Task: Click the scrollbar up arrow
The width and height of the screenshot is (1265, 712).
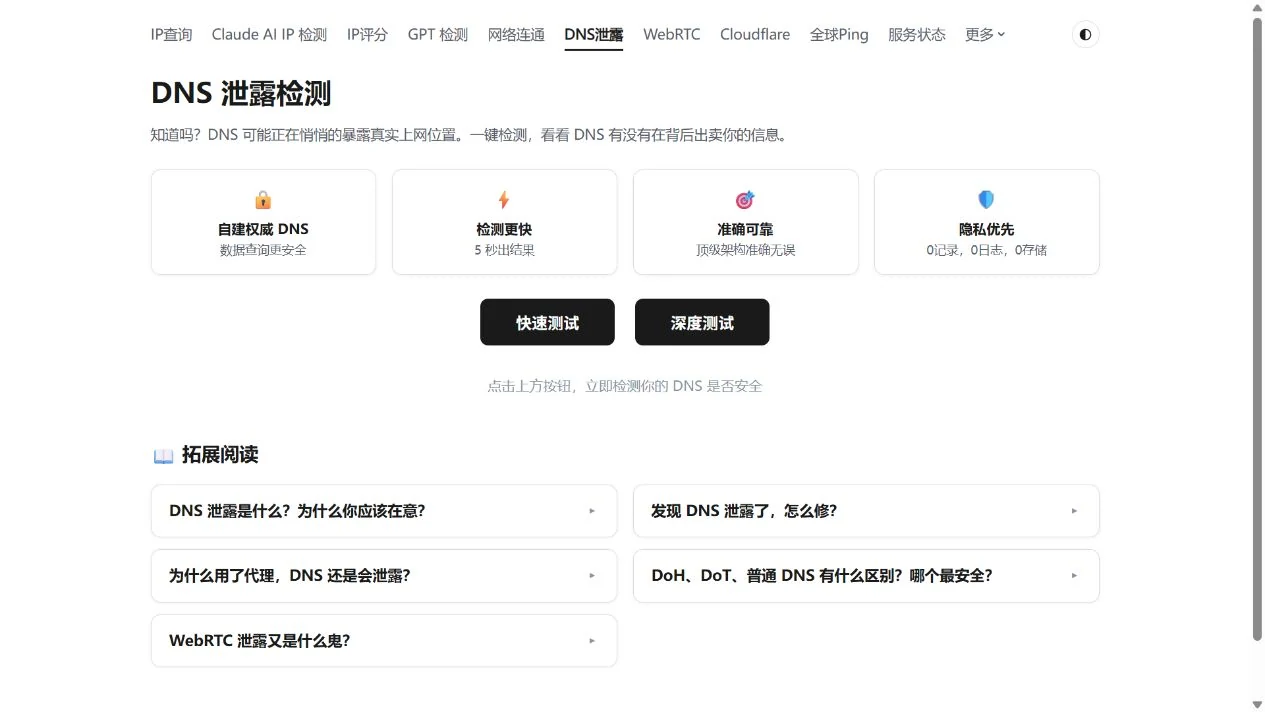Action: 1257,8
